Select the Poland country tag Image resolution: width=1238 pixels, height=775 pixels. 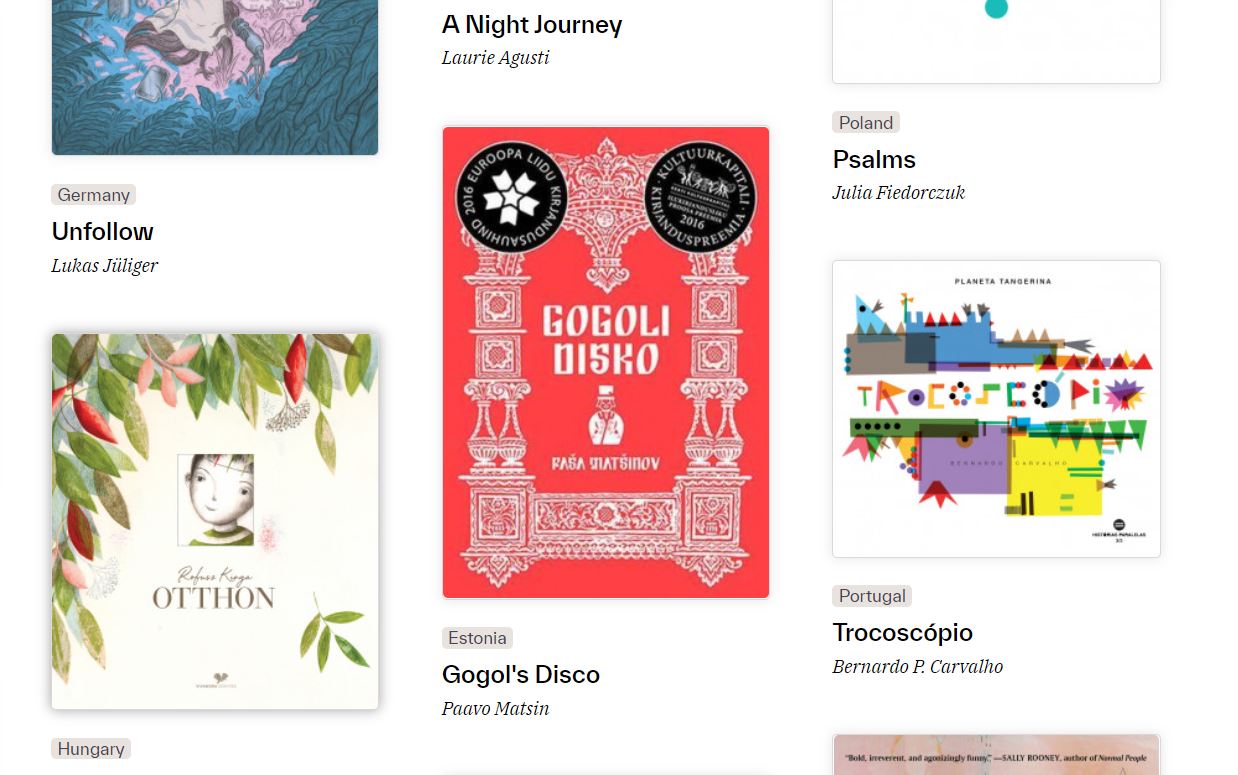pos(866,123)
